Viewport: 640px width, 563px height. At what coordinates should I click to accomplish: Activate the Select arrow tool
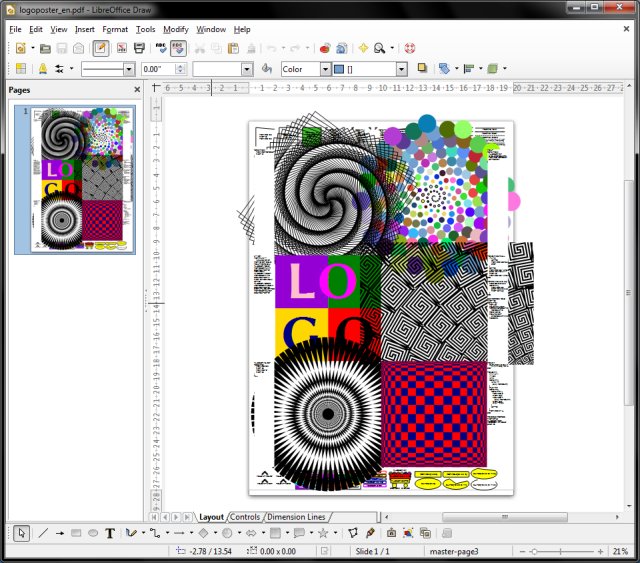point(22,534)
